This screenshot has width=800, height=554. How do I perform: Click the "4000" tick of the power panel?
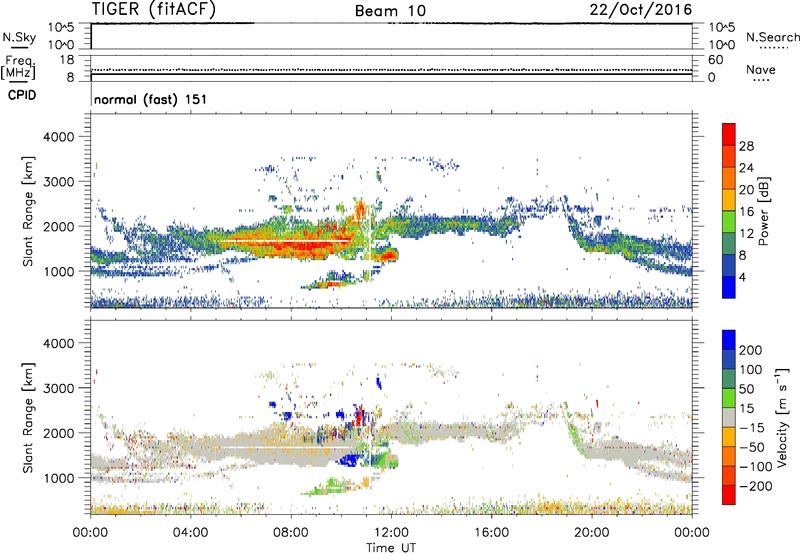click(x=58, y=137)
